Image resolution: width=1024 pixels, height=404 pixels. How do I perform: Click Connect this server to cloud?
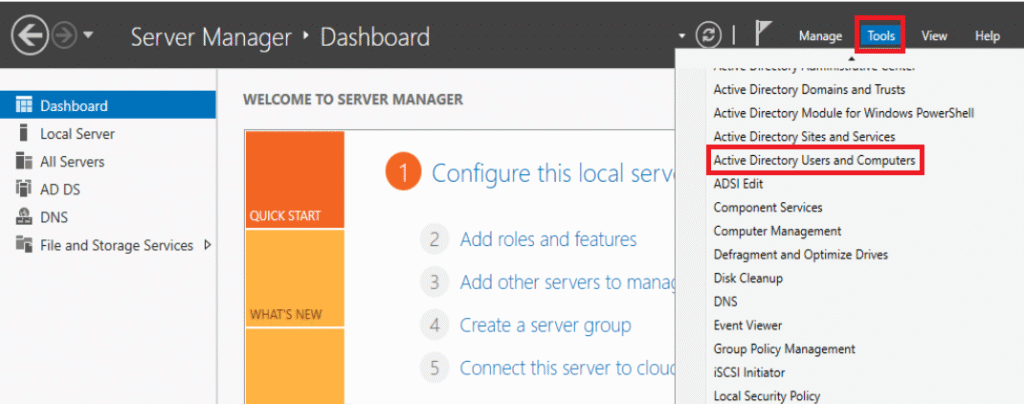[567, 368]
